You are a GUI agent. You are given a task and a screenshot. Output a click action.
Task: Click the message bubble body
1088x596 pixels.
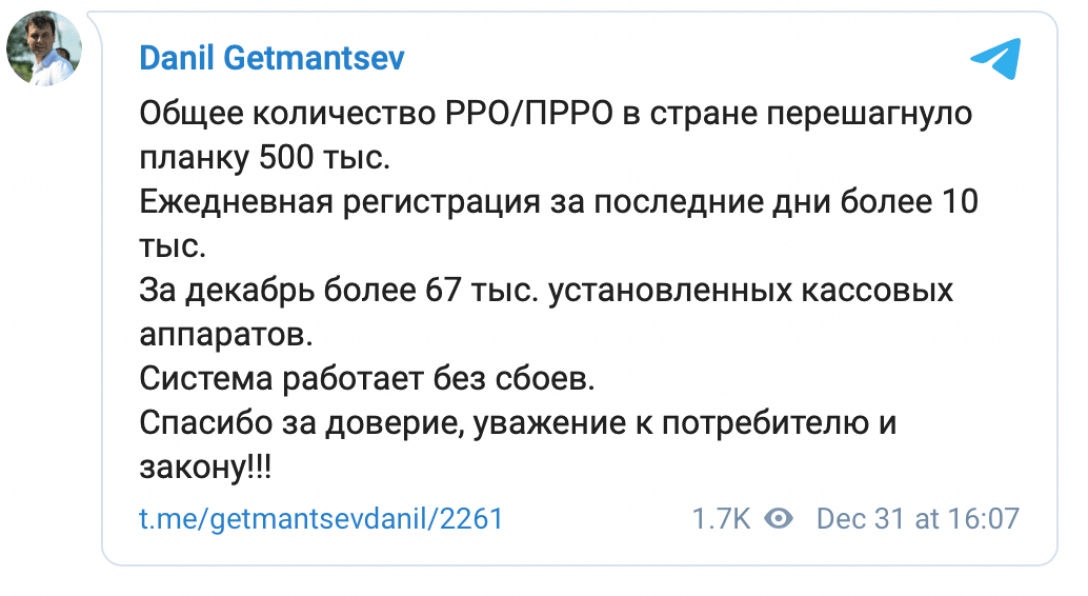(550, 290)
